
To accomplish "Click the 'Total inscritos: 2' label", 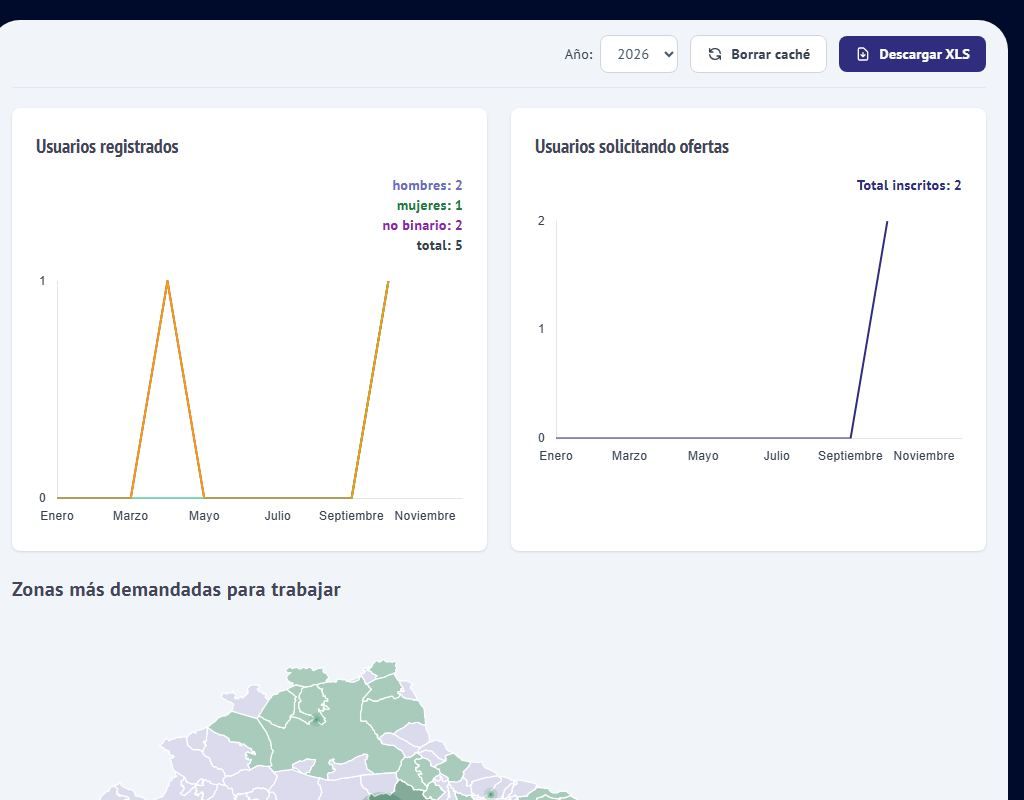I will pyautogui.click(x=909, y=185).
